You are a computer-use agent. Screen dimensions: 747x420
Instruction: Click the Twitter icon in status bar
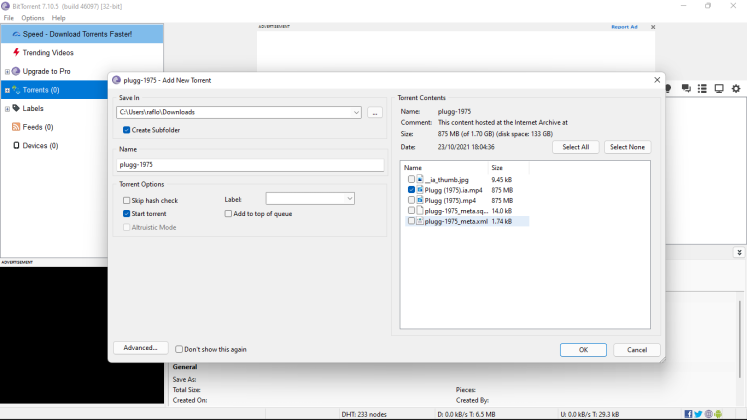click(x=698, y=414)
